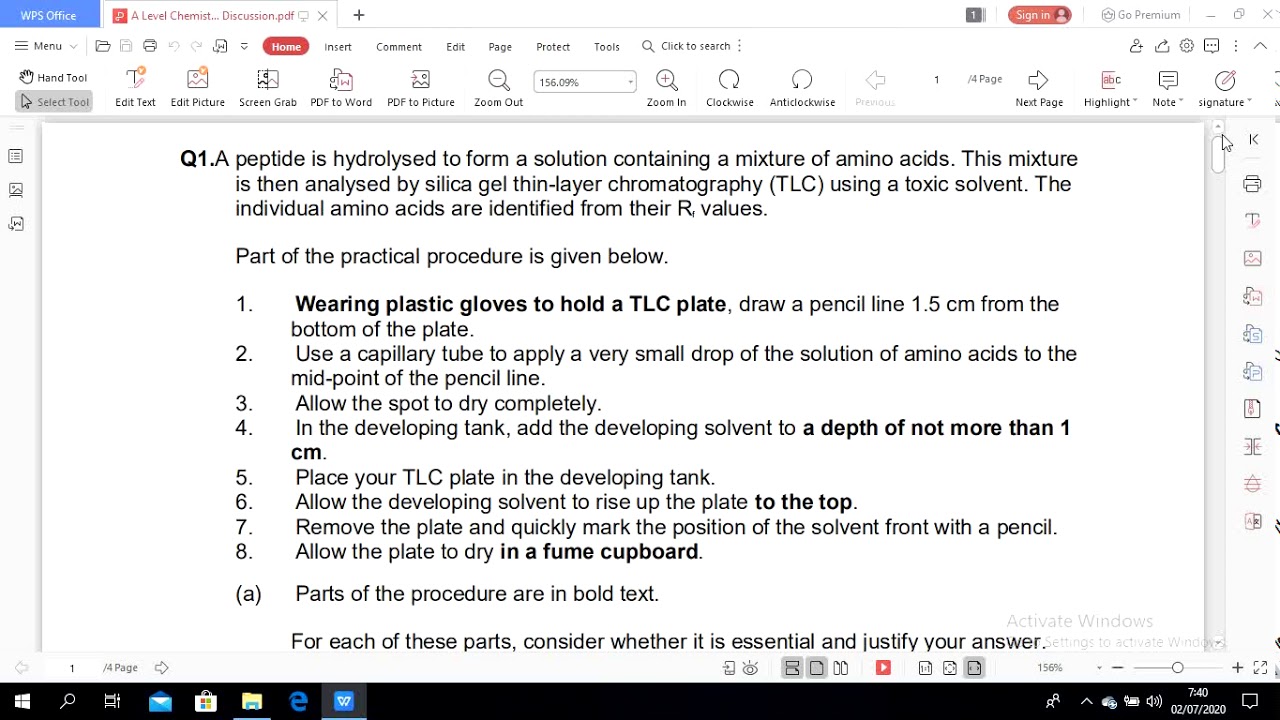The height and width of the screenshot is (720, 1280).
Task: Collapse the ribbon with the chevron
Action: point(1261,46)
